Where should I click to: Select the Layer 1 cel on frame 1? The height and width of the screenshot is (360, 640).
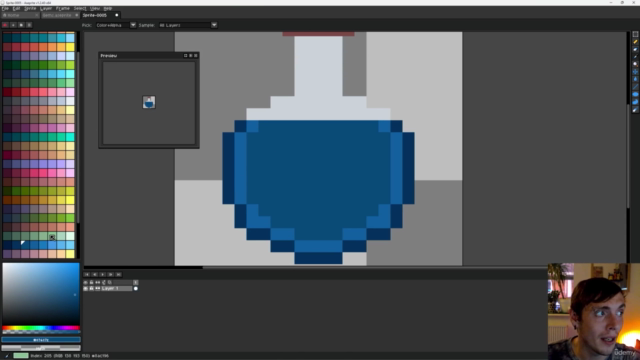point(136,289)
